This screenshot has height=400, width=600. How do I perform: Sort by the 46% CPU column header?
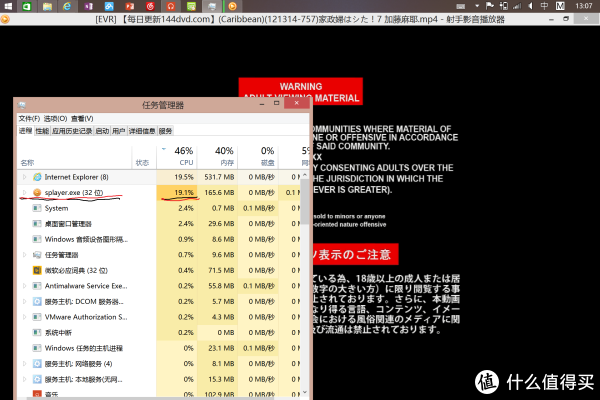point(177,157)
